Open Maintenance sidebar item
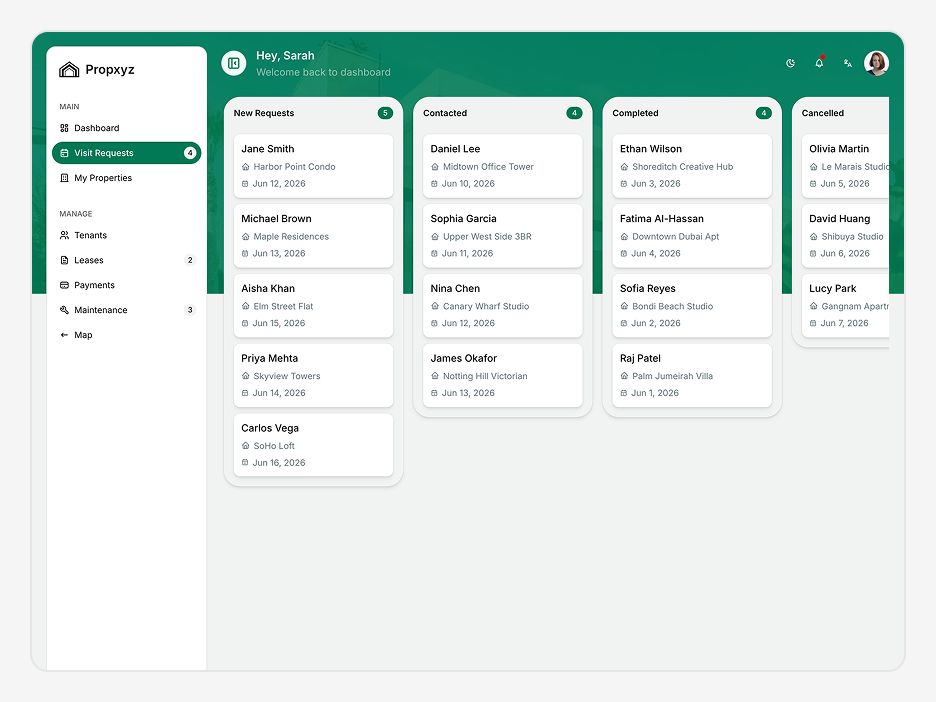Image resolution: width=936 pixels, height=702 pixels. 127,310
